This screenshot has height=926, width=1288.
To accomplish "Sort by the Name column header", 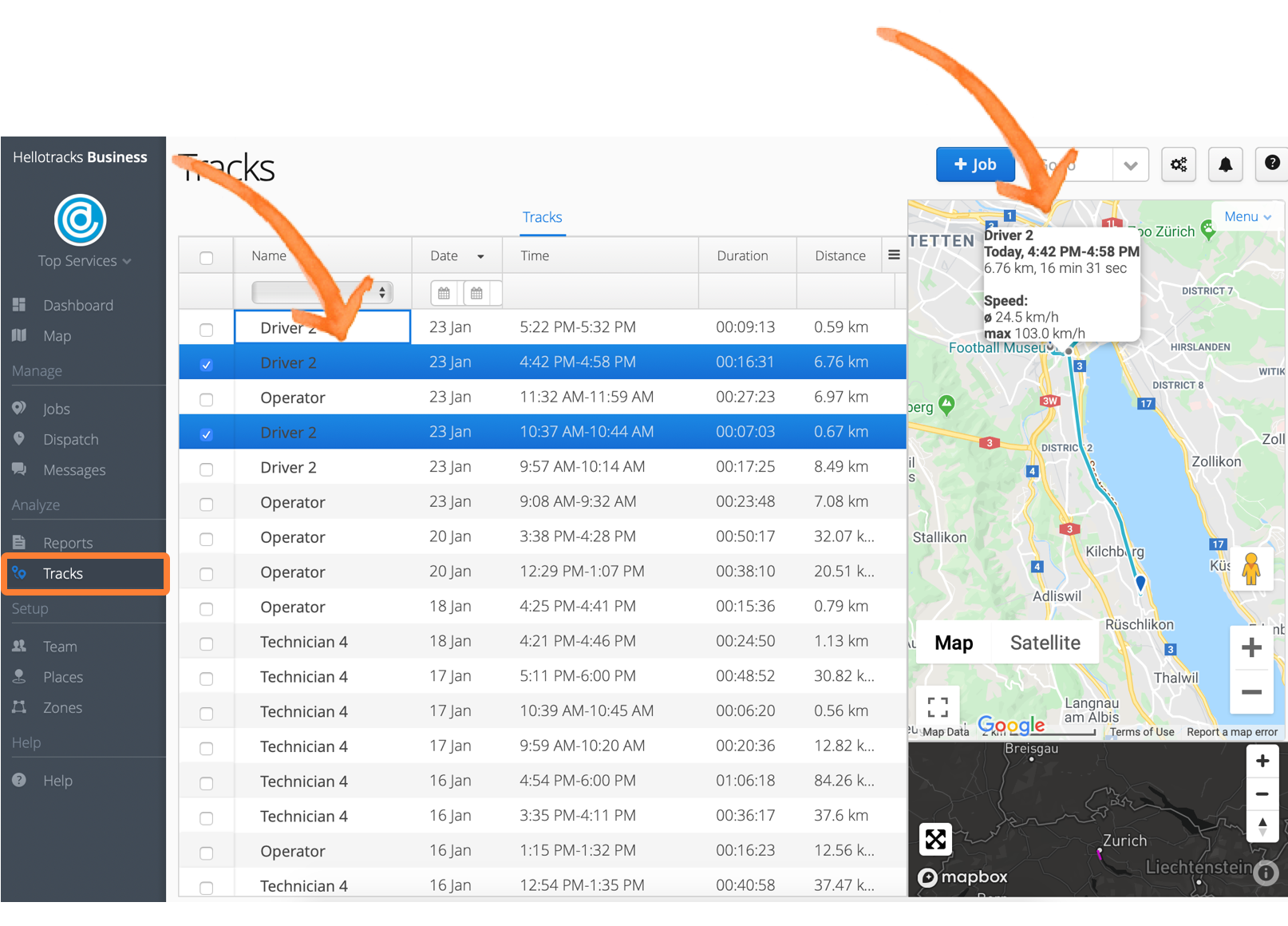I will [x=322, y=255].
